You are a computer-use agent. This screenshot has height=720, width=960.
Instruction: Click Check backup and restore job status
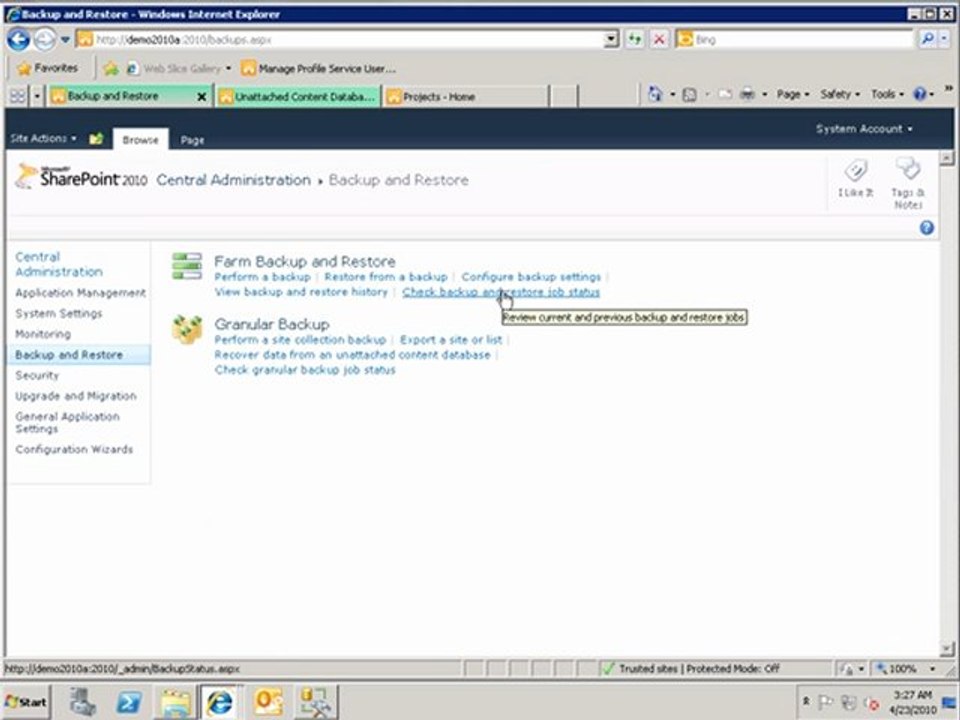click(501, 292)
